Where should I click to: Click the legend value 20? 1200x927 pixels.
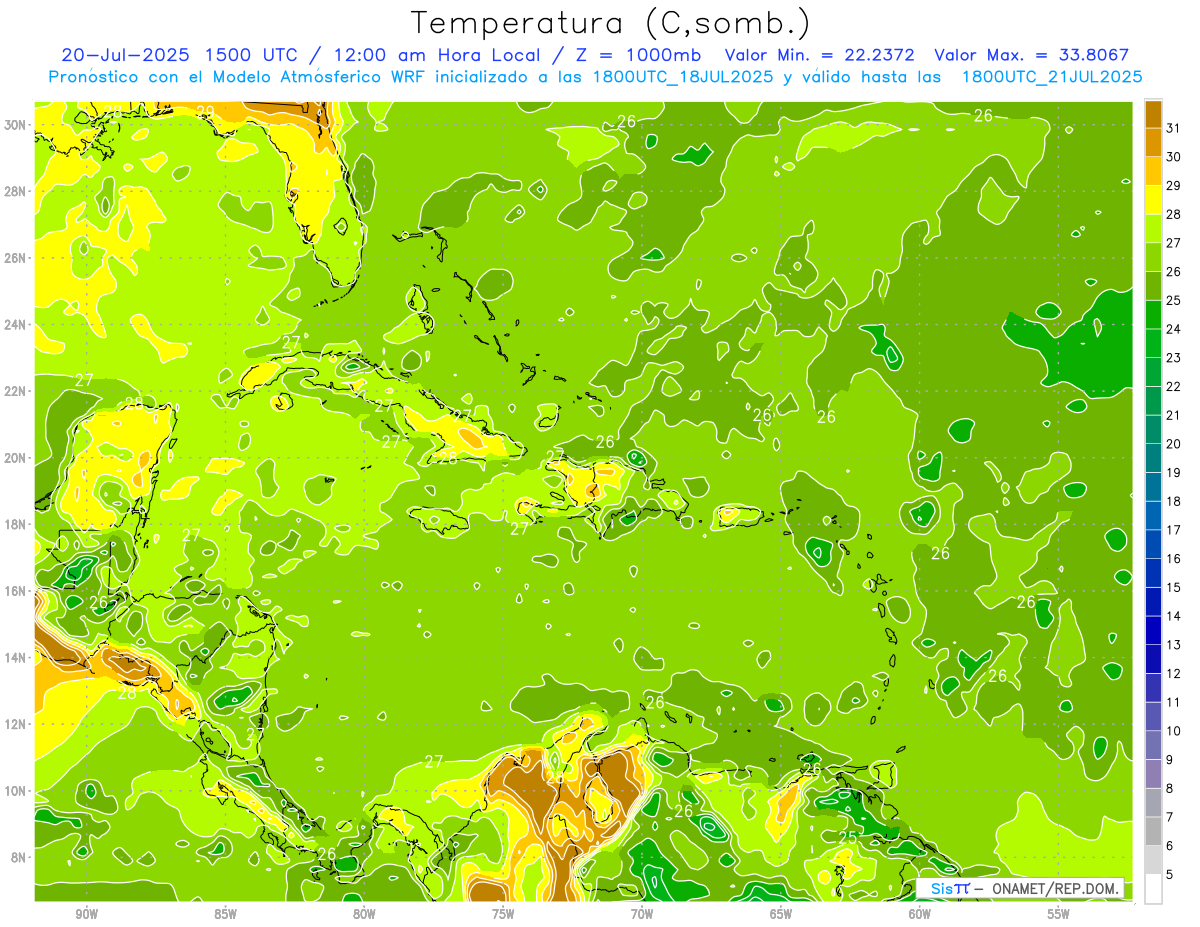click(1173, 444)
